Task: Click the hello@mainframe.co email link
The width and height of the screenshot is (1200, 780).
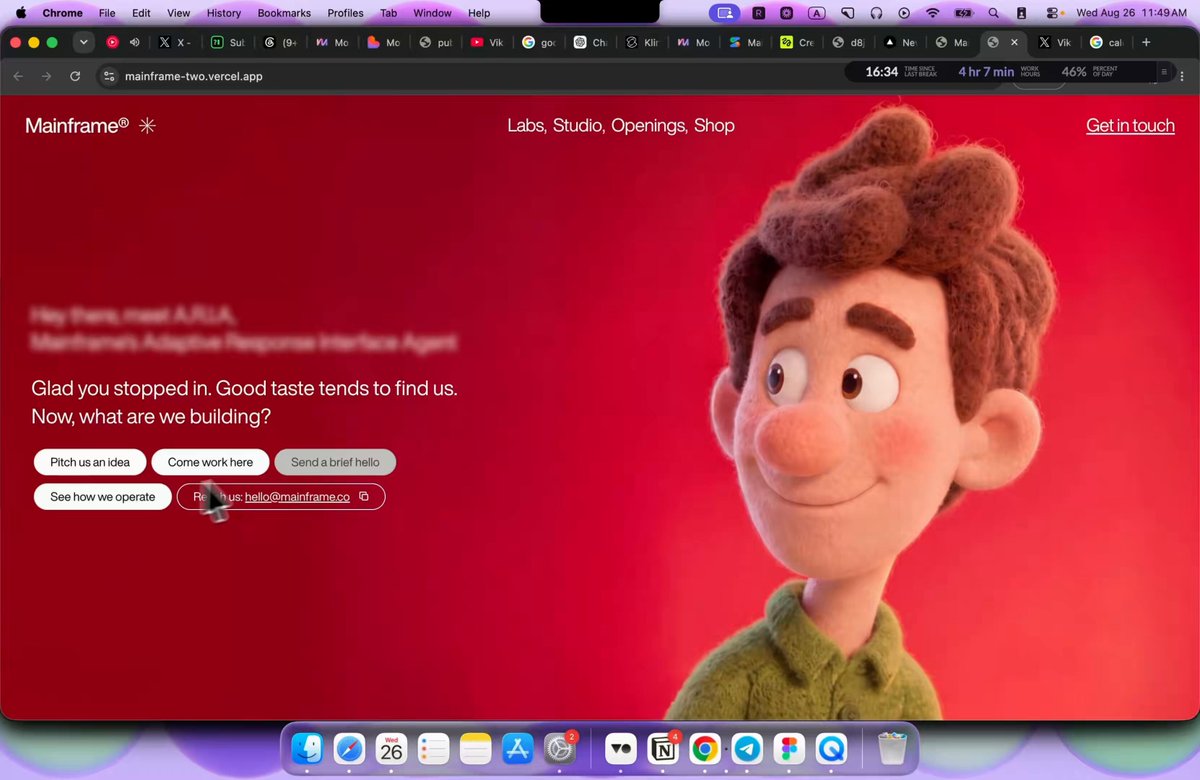Action: 297,497
